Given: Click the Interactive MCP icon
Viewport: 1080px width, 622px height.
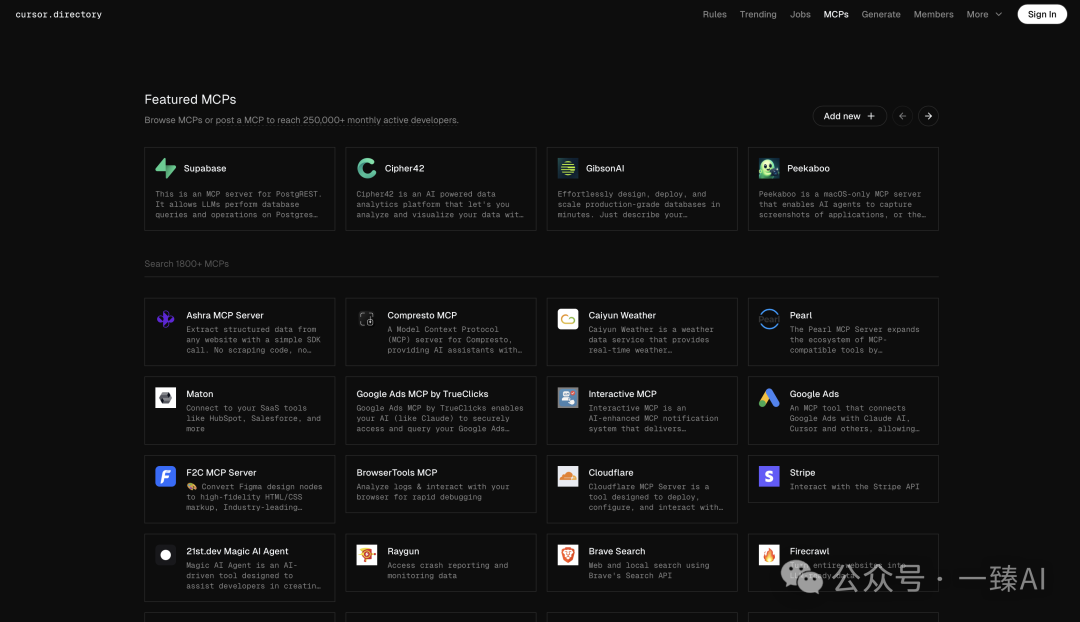Looking at the screenshot, I should 568,397.
